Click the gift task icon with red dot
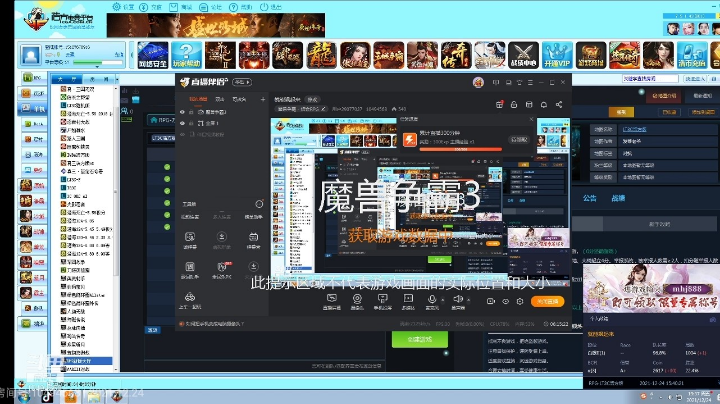Screen dimensions: 720x404 499,105
